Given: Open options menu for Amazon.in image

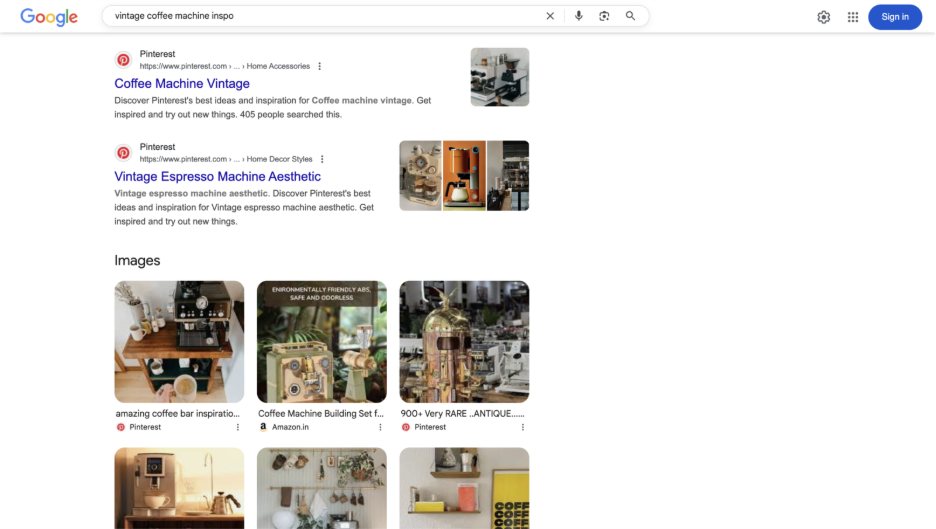Looking at the screenshot, I should pyautogui.click(x=380, y=427).
